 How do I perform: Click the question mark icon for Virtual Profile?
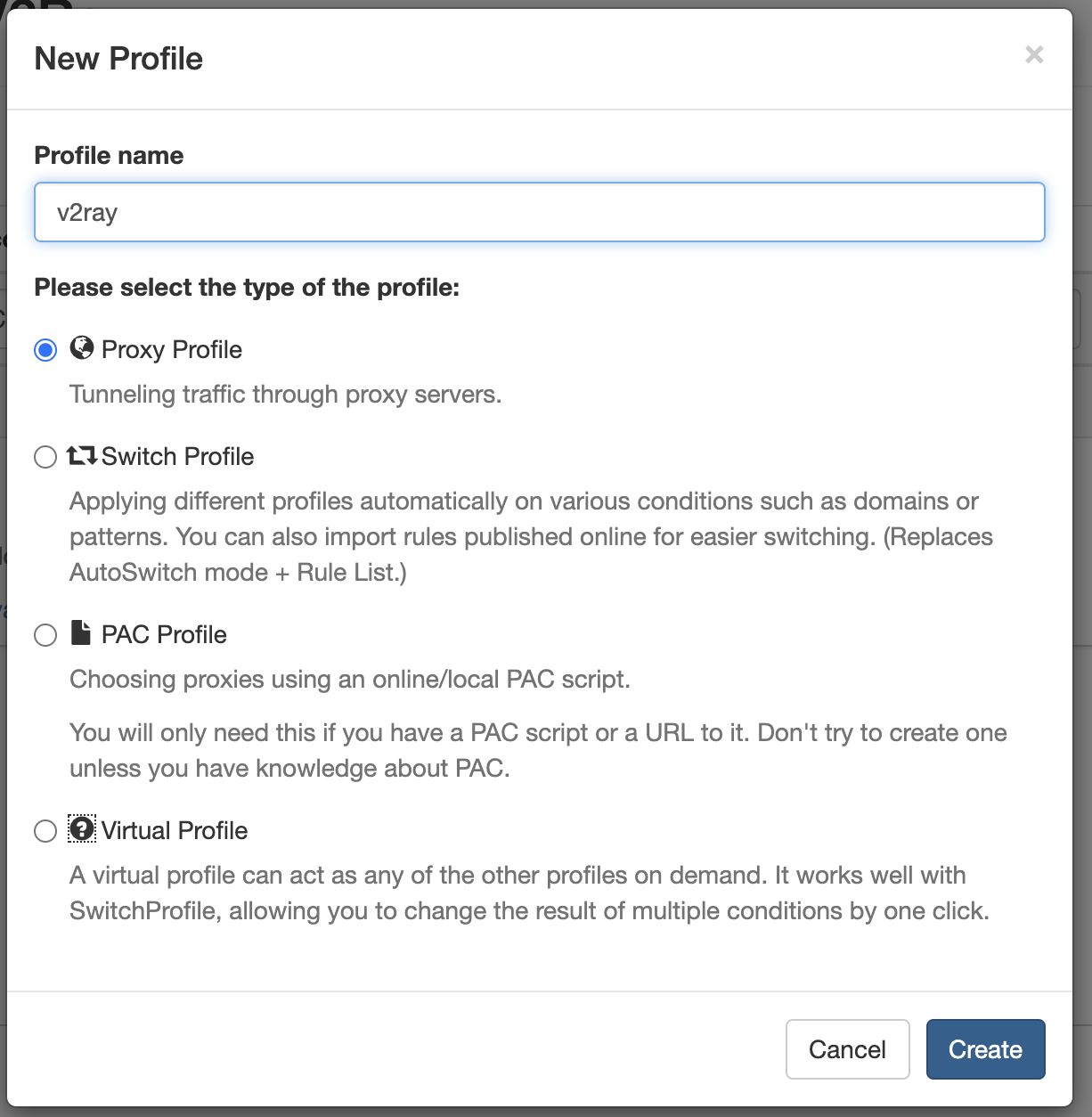pyautogui.click(x=82, y=829)
